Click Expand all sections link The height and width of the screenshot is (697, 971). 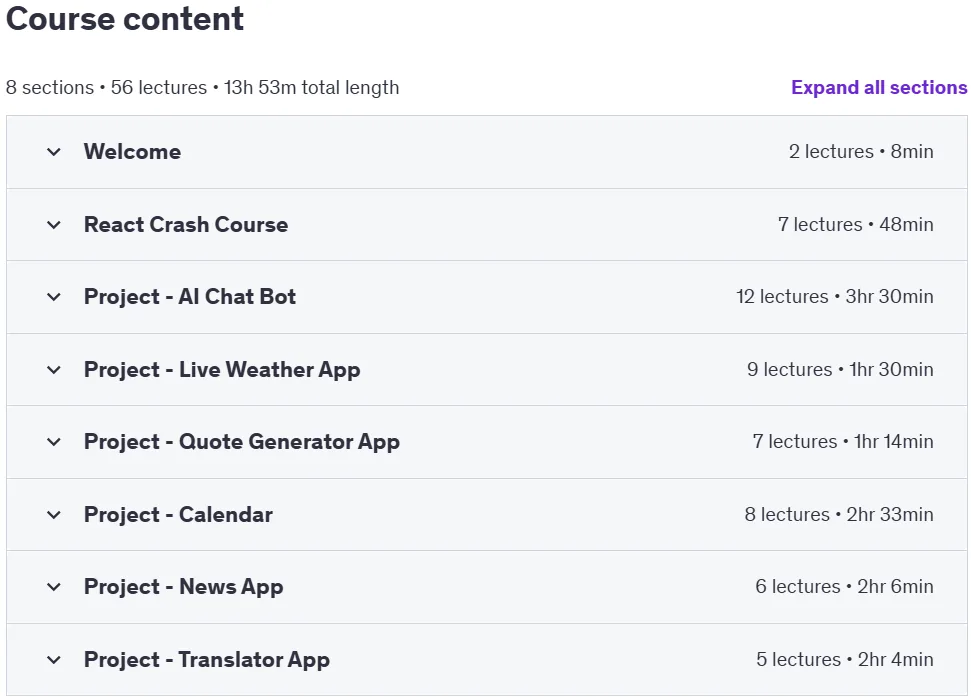[x=879, y=87]
